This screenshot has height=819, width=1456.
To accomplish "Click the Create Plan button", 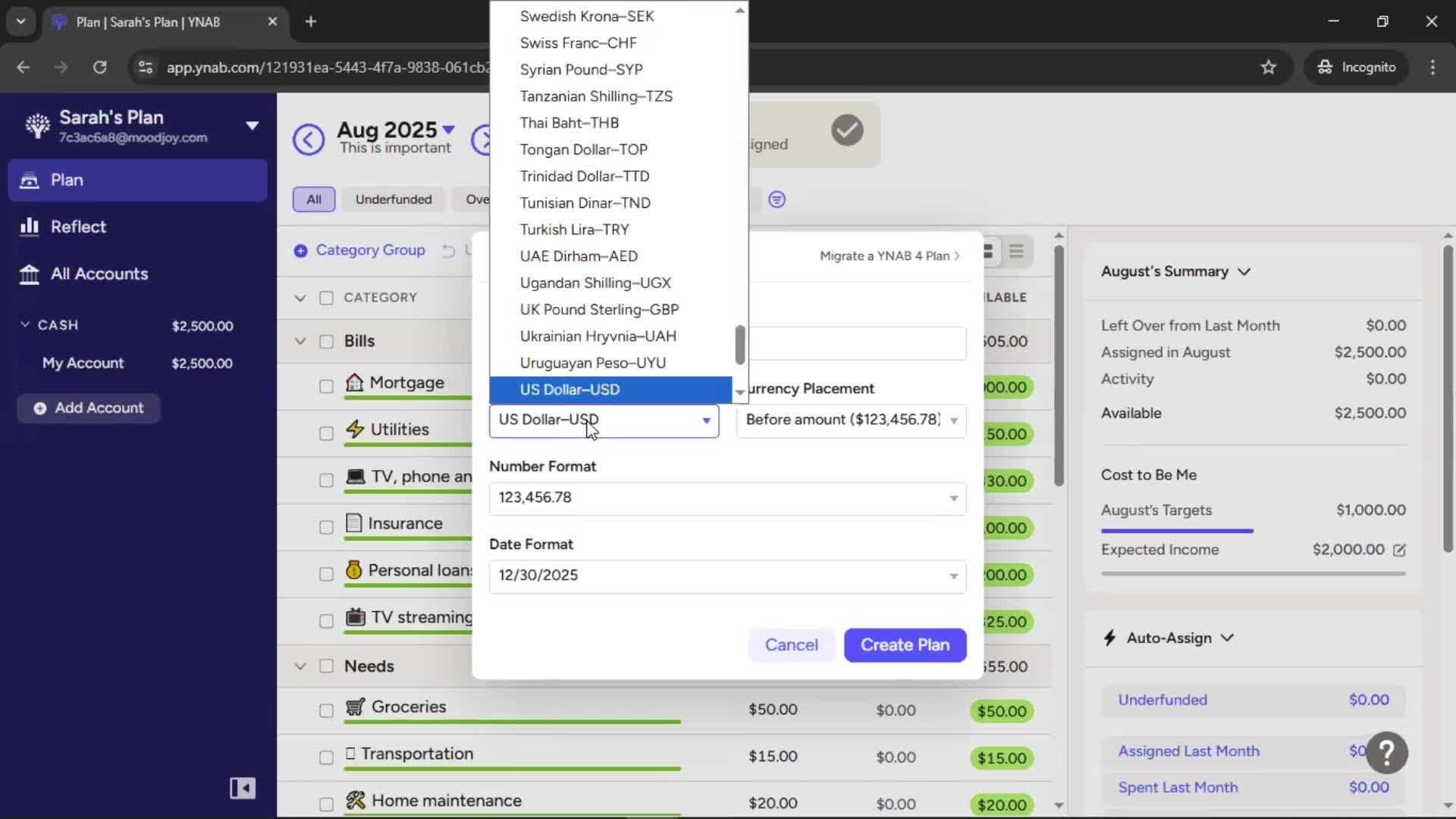I will pos(905,645).
